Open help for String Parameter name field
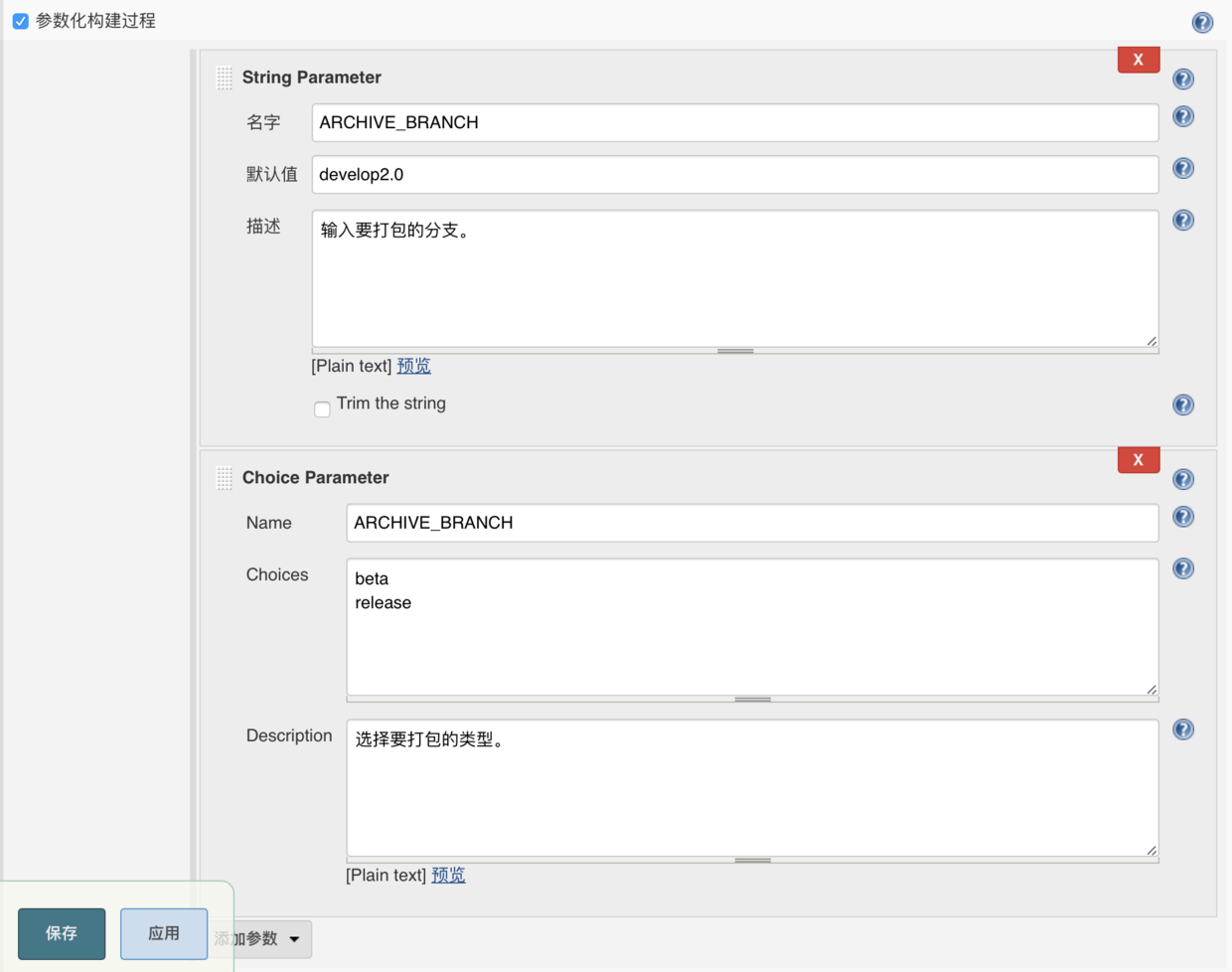1232x972 pixels. pos(1182,116)
